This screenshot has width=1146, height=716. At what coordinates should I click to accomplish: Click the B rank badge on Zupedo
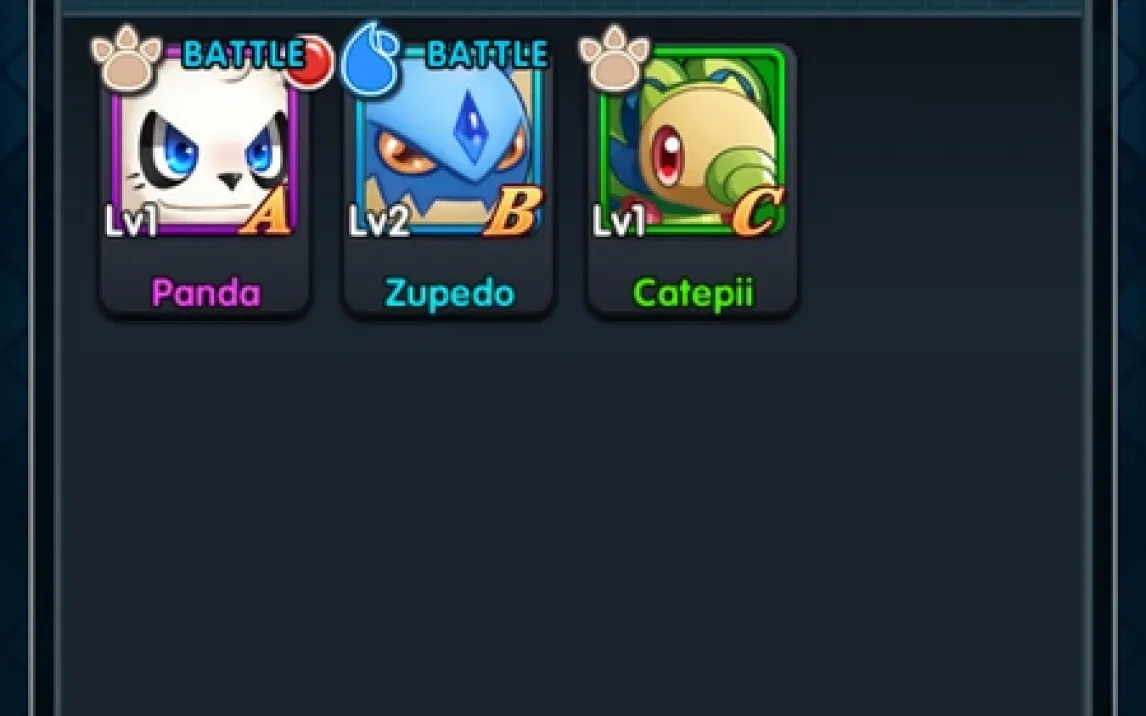coord(514,212)
